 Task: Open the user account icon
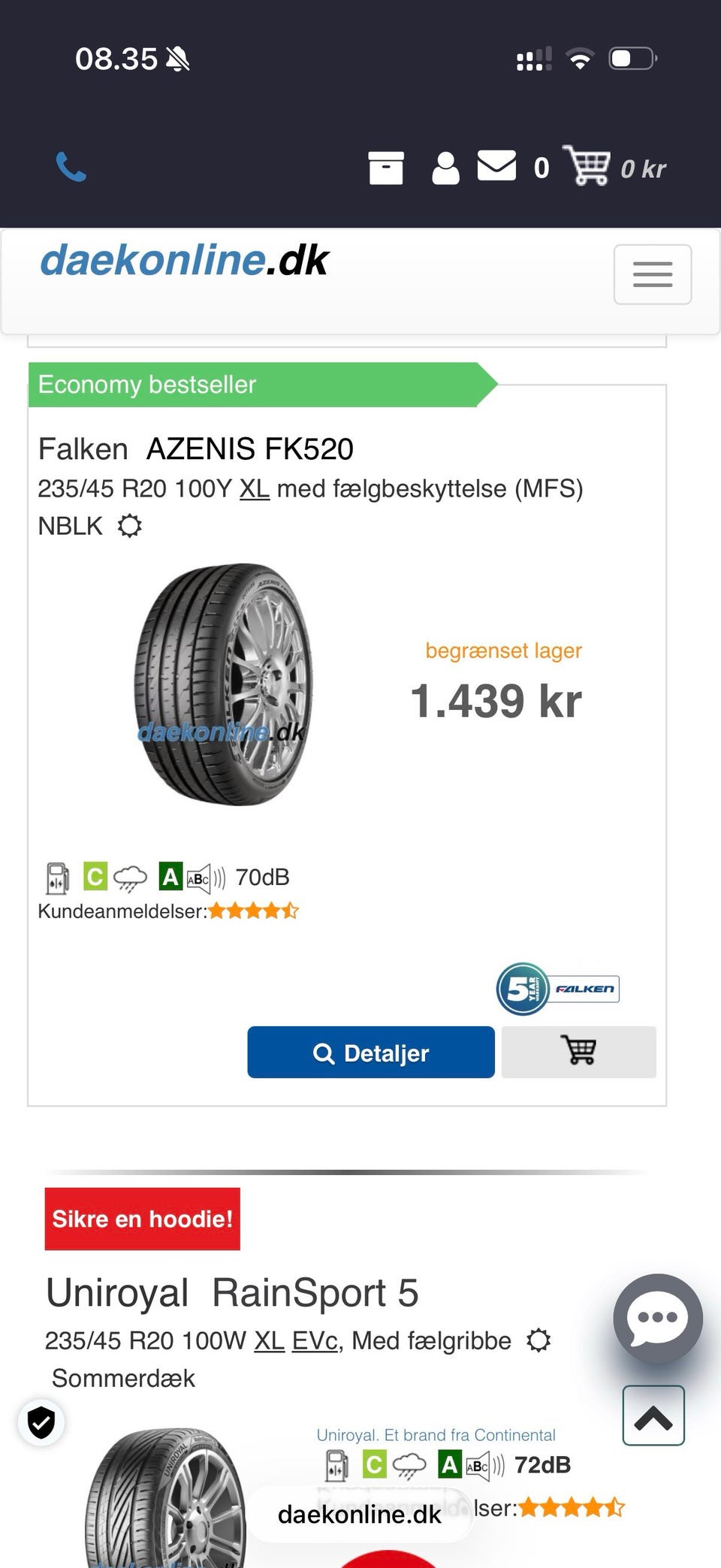(x=445, y=168)
